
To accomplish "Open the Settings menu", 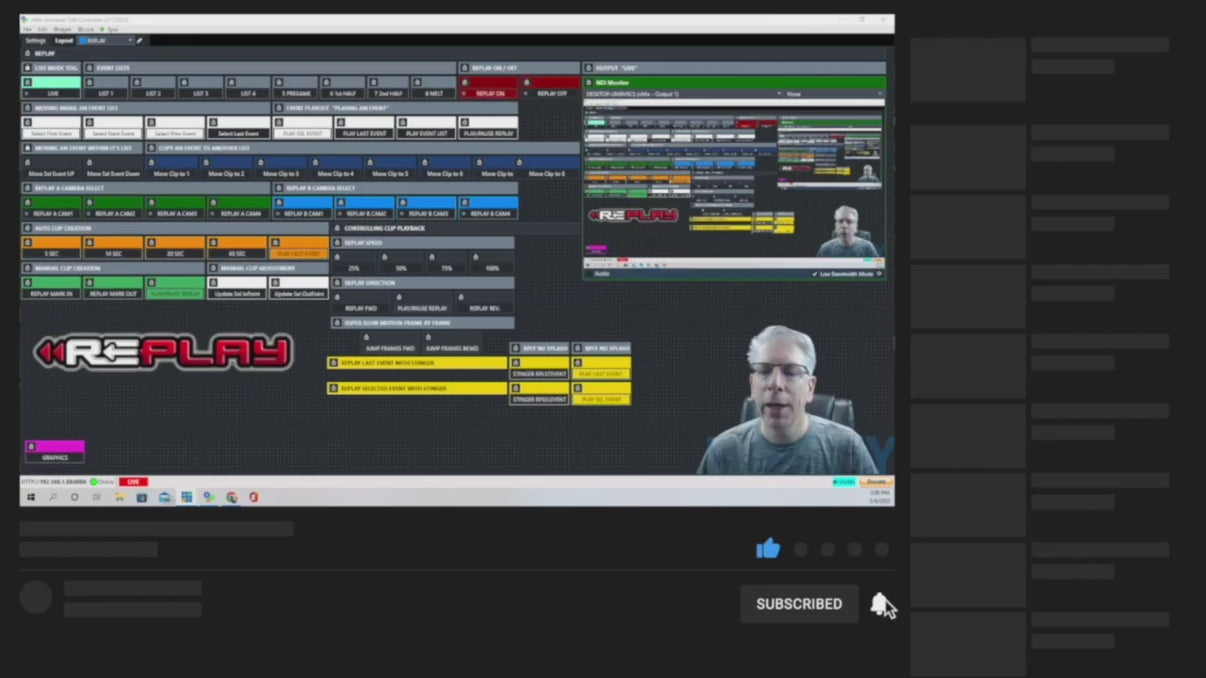I will (35, 41).
